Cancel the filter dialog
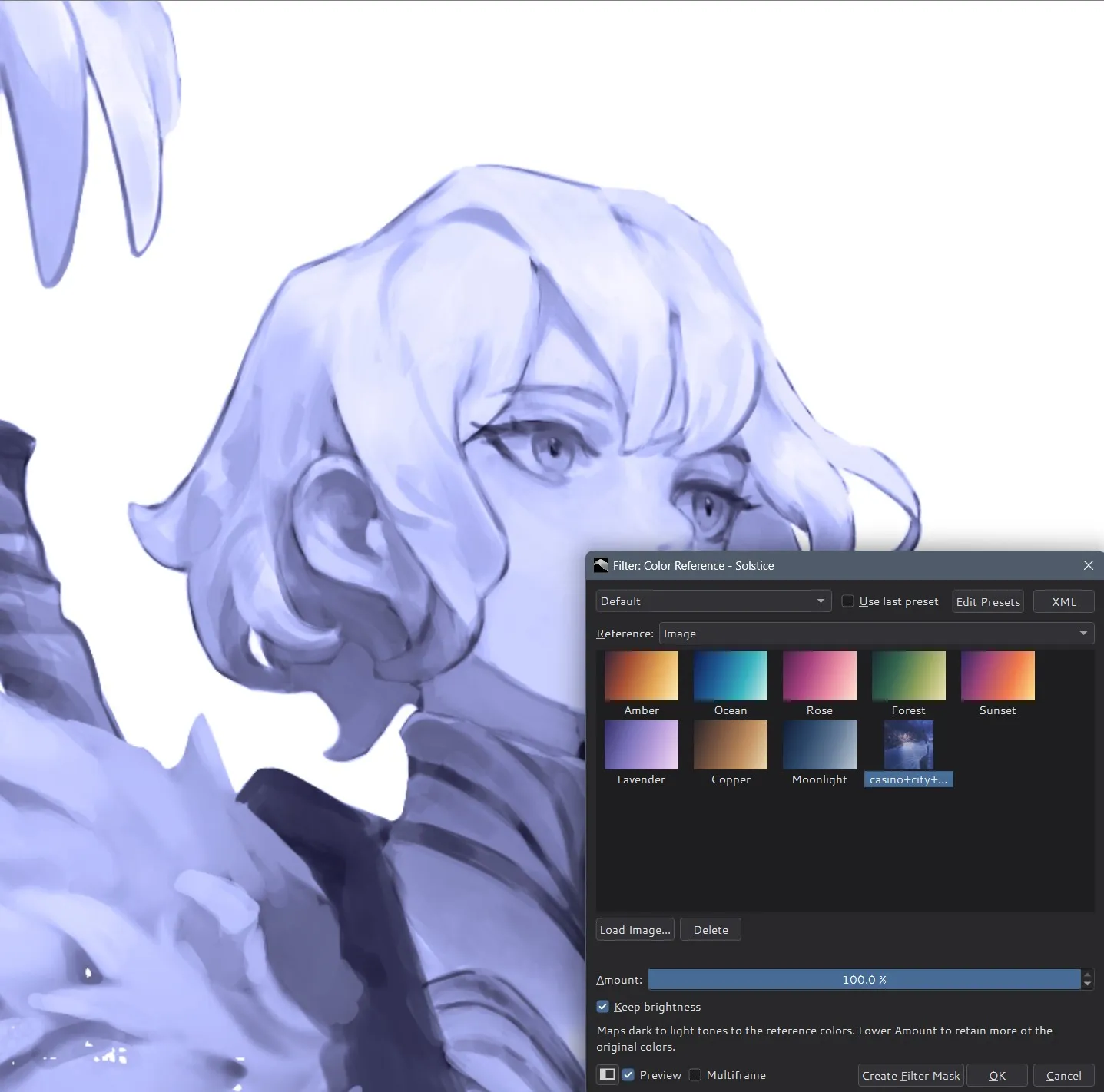Viewport: 1104px width, 1092px height. pos(1064,1076)
